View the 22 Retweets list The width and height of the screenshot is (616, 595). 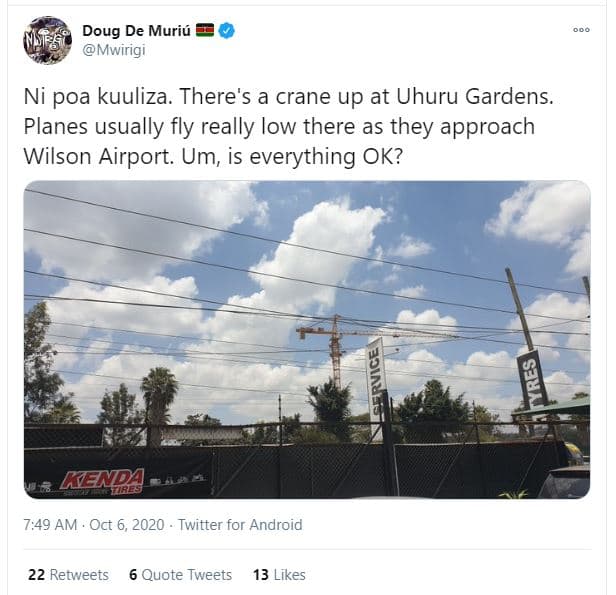coord(68,575)
